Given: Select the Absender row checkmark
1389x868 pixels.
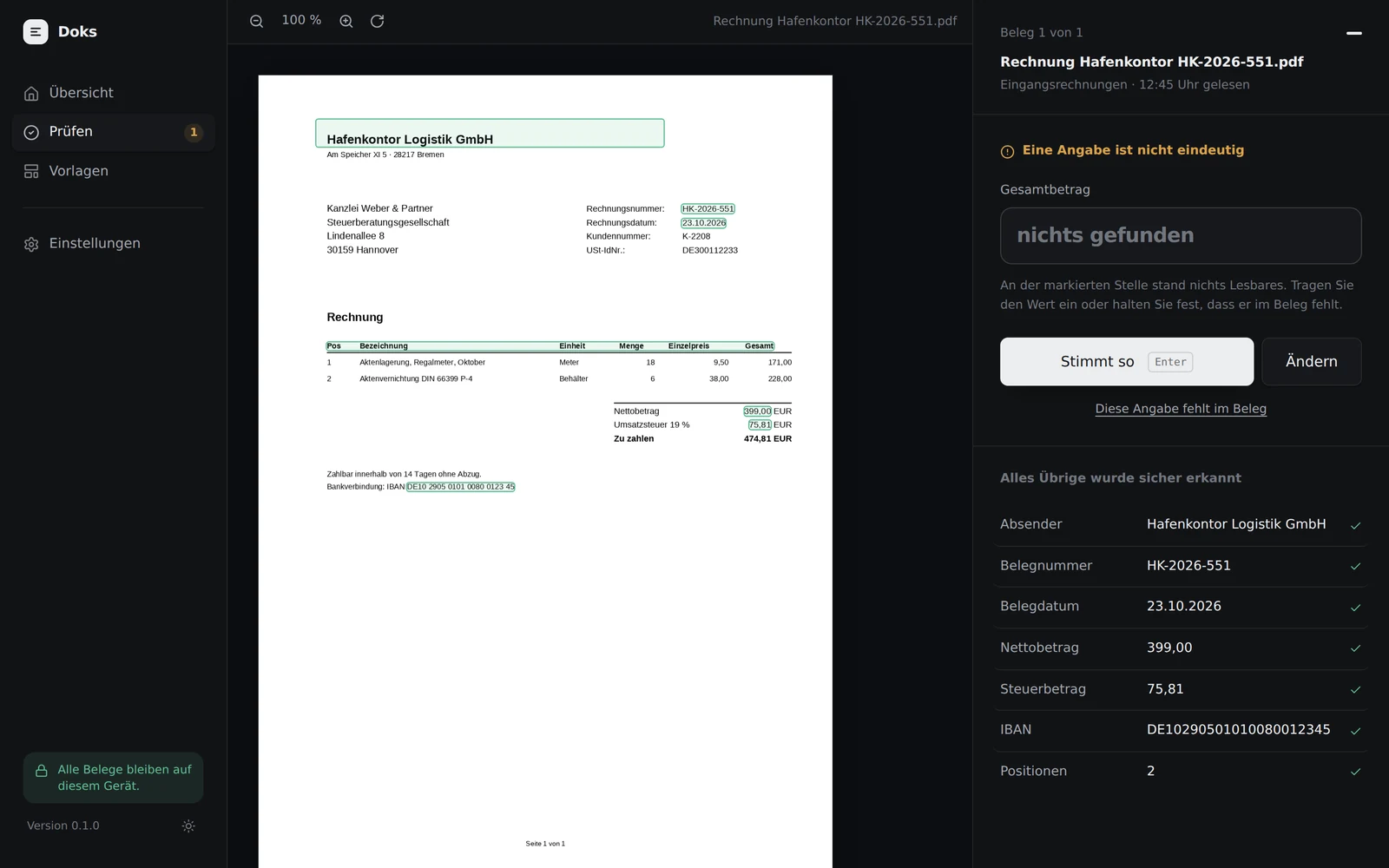Looking at the screenshot, I should pyautogui.click(x=1355, y=525).
